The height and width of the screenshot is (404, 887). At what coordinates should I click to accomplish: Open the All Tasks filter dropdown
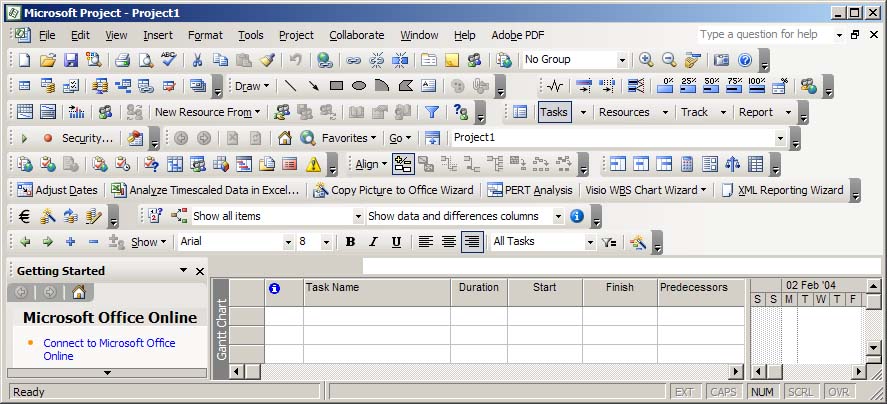click(591, 242)
